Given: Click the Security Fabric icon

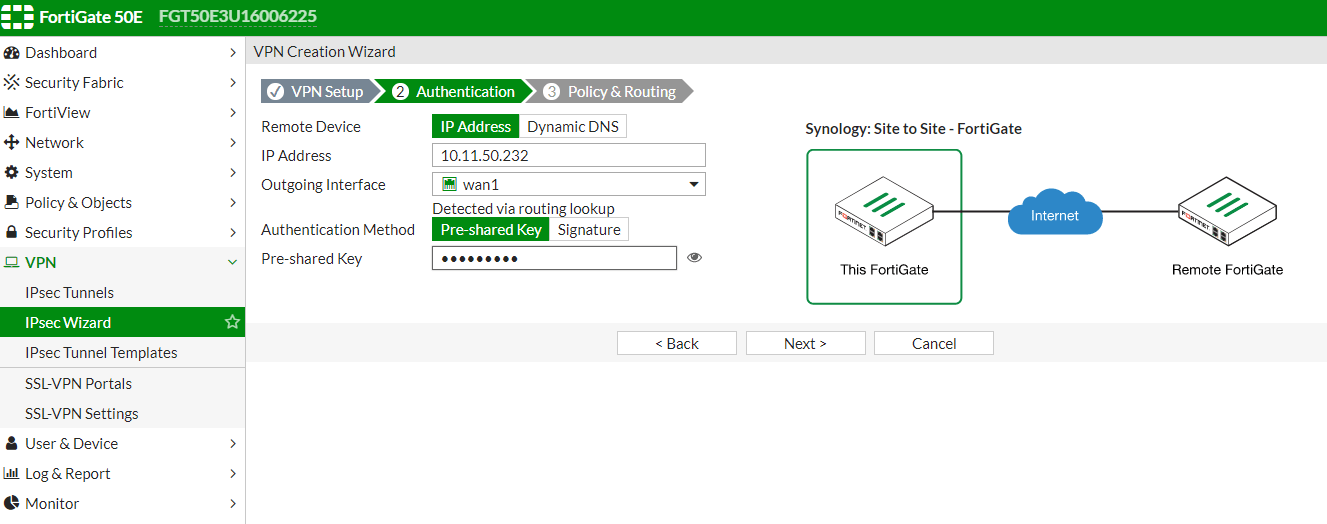Looking at the screenshot, I should (x=12, y=83).
